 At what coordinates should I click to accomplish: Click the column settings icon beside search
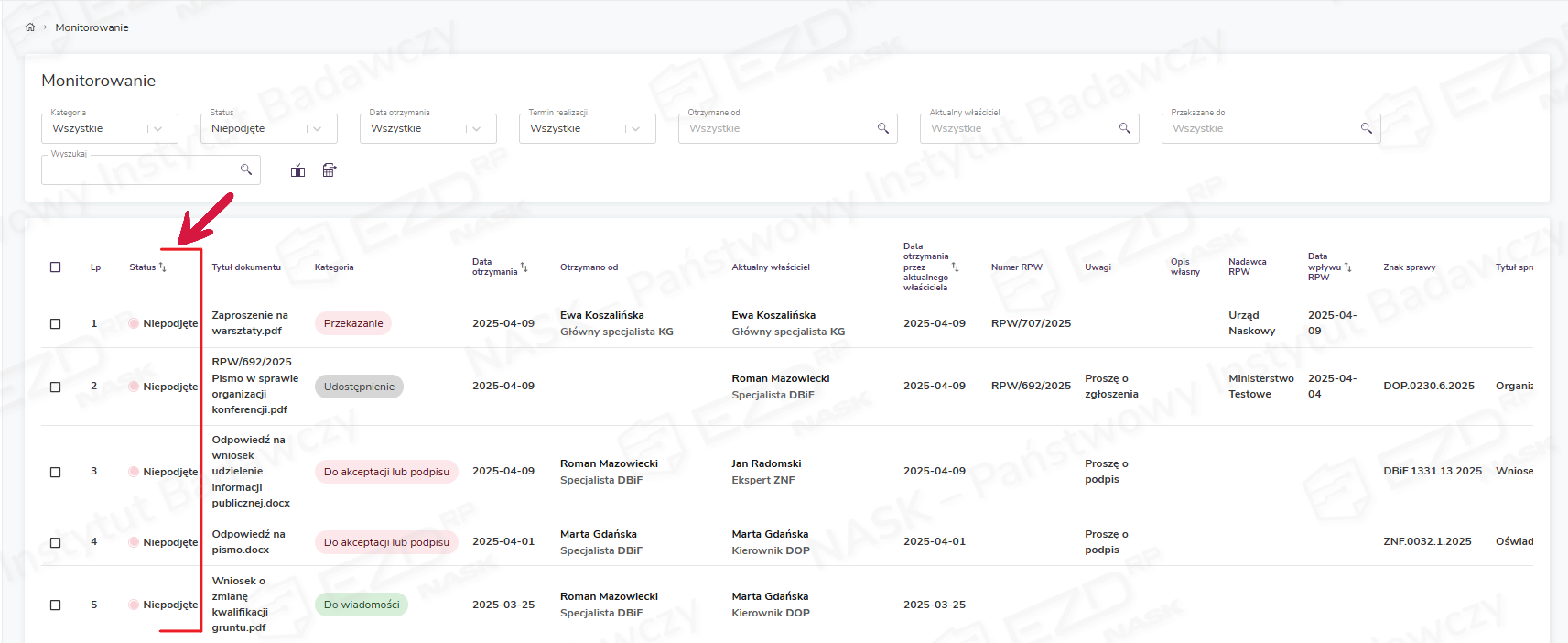pyautogui.click(x=297, y=170)
